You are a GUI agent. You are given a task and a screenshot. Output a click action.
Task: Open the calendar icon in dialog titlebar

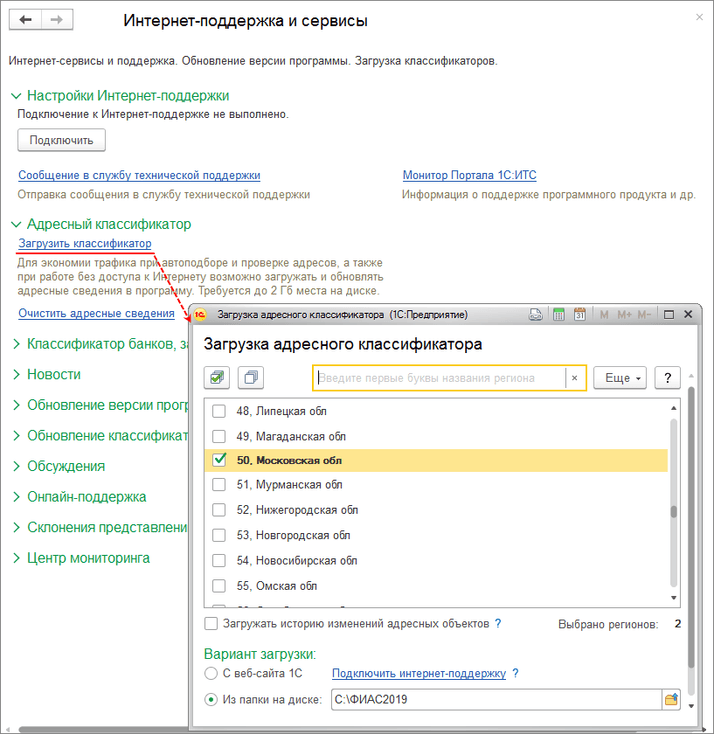click(580, 315)
